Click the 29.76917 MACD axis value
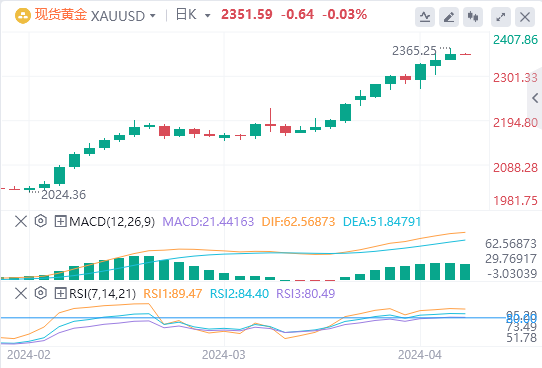This screenshot has width=542, height=368. pos(511,259)
